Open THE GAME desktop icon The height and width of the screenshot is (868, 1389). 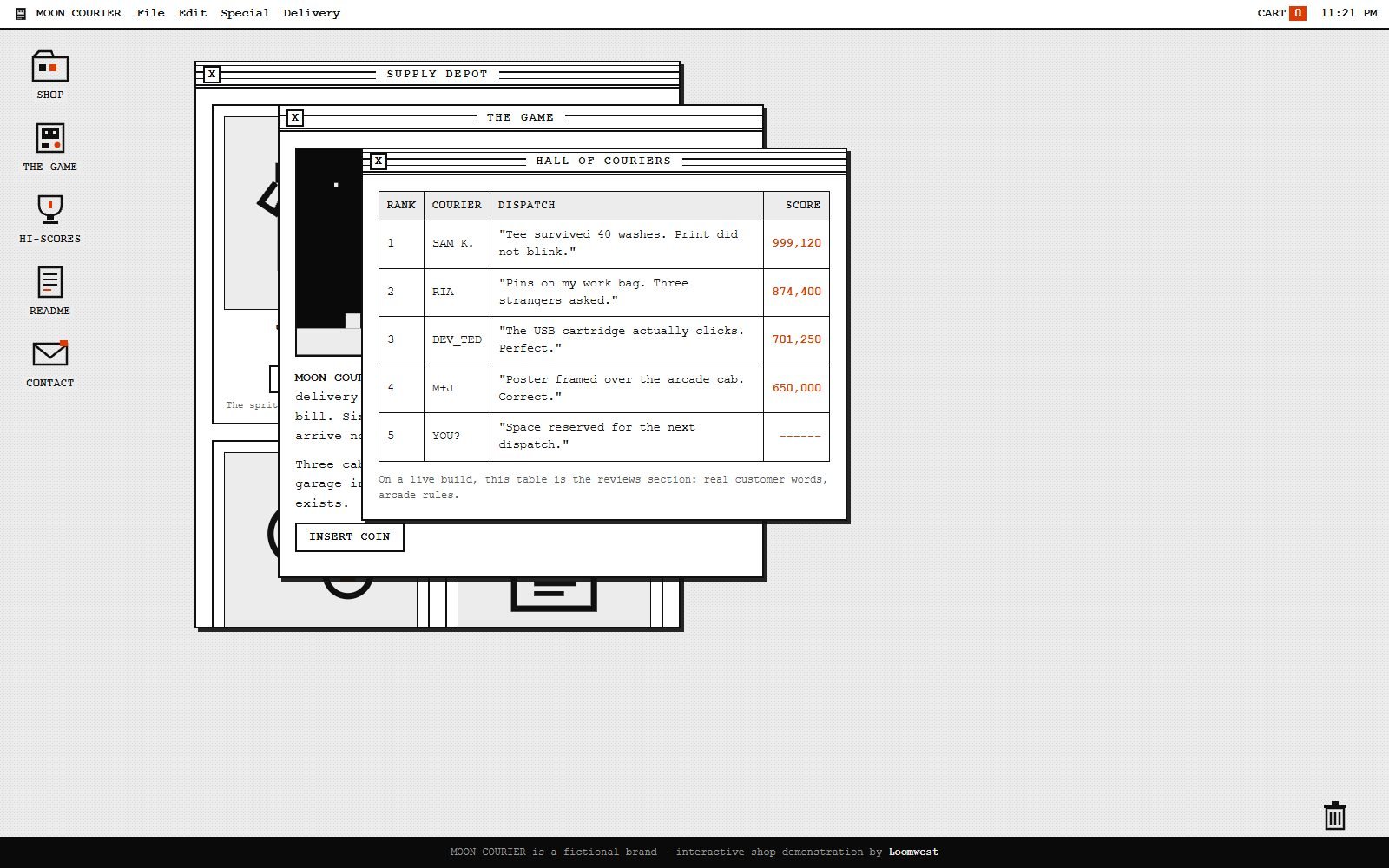point(49,147)
